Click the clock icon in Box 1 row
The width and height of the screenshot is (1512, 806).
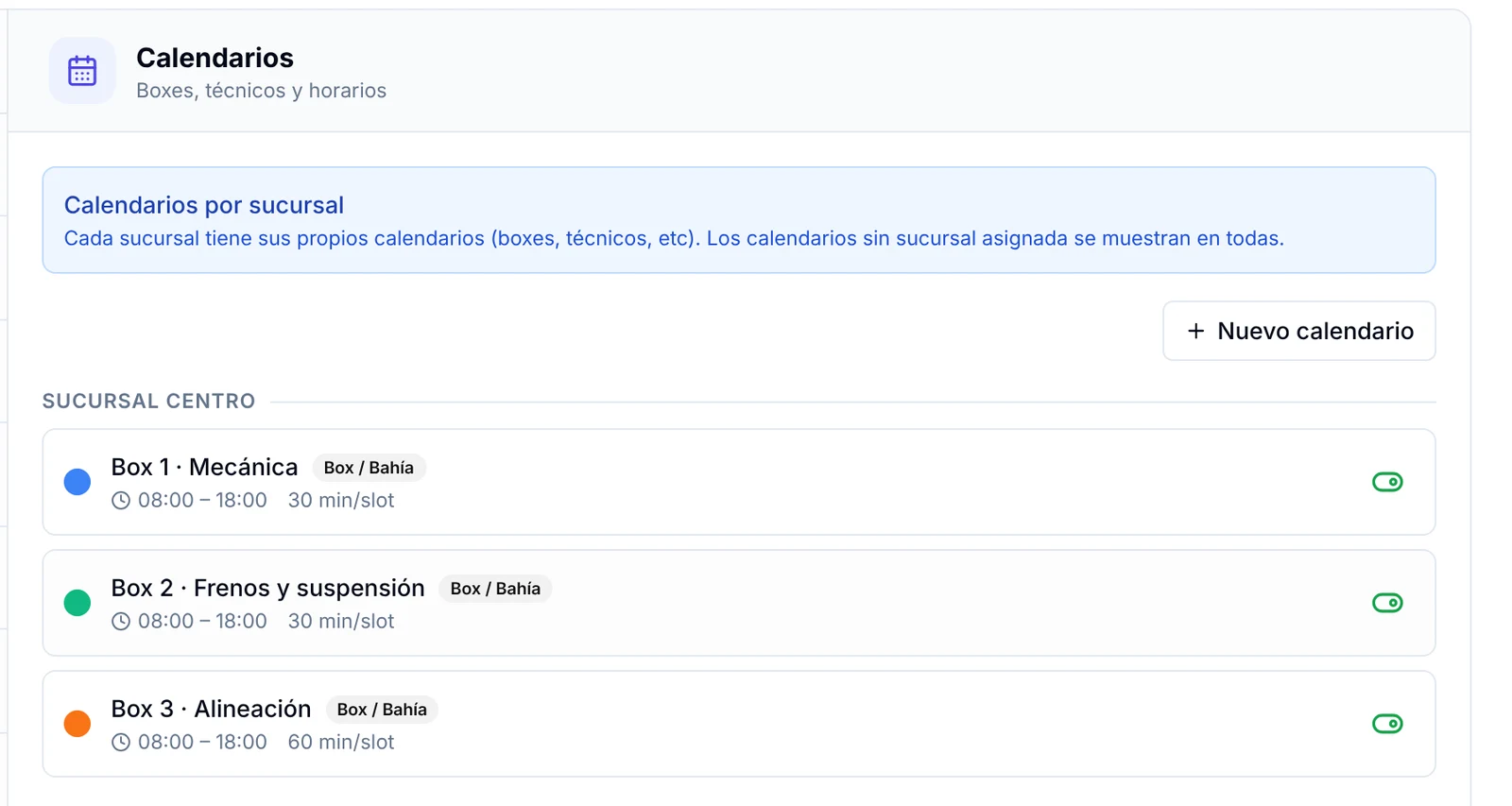click(121, 501)
